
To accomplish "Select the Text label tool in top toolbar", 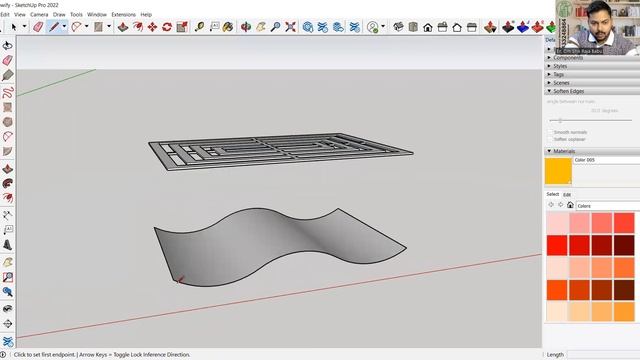I will point(214,27).
